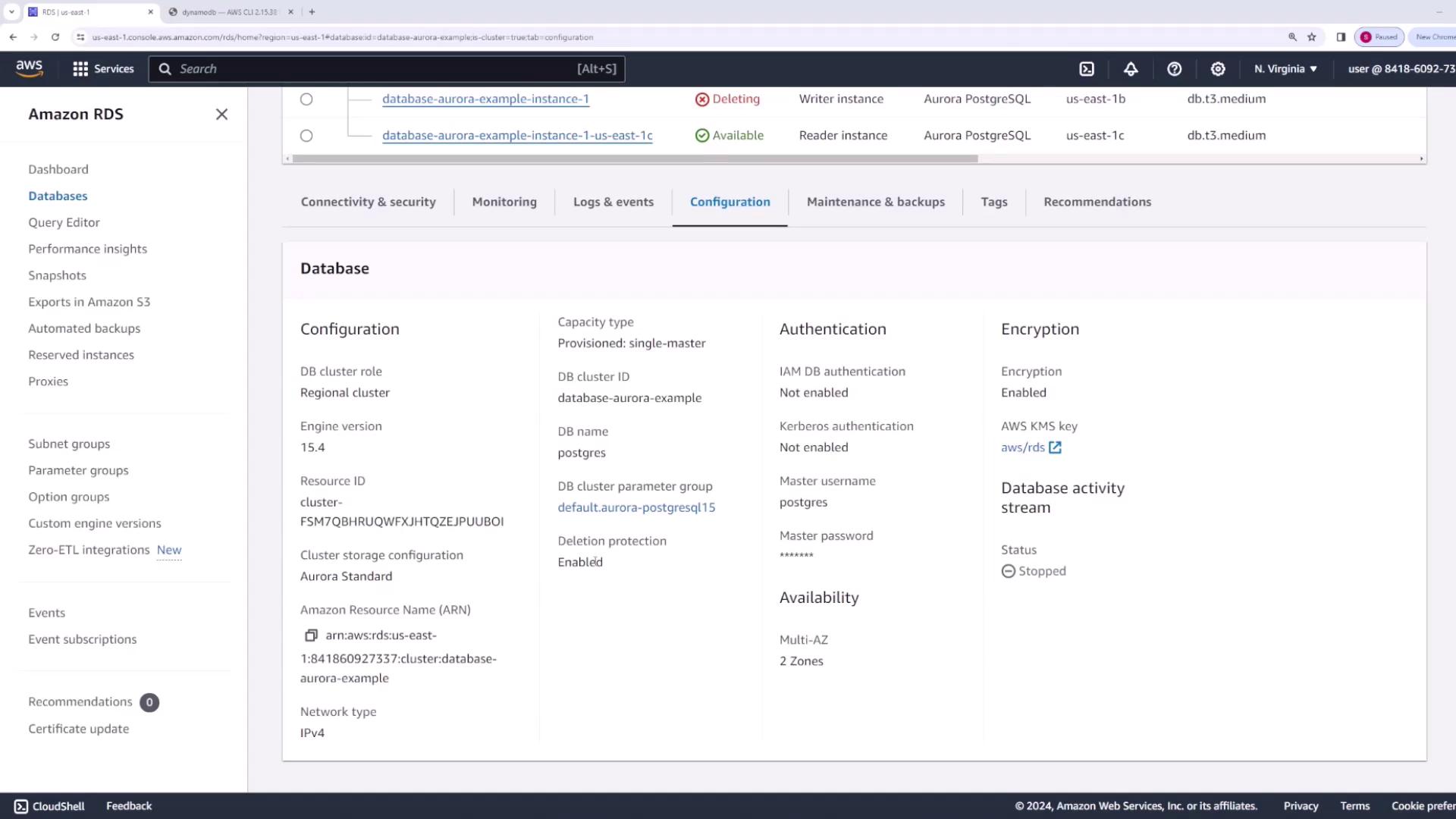Click the AWS logo home icon
Screen dimensions: 1456x819
pyautogui.click(x=30, y=68)
